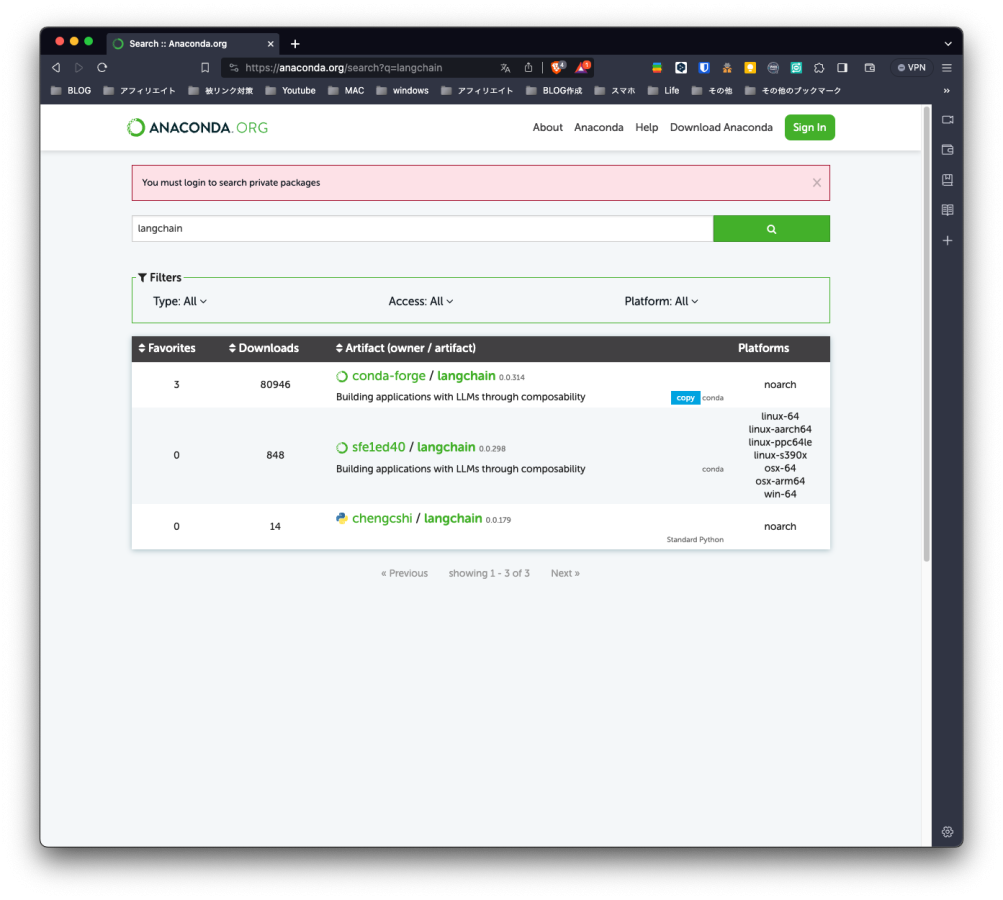Open chengcshi langchain package link
This screenshot has width=1003, height=900.
[453, 518]
